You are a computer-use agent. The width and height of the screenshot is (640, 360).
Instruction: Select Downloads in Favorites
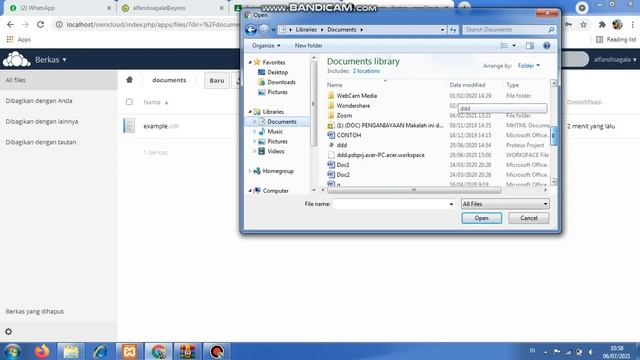point(281,82)
